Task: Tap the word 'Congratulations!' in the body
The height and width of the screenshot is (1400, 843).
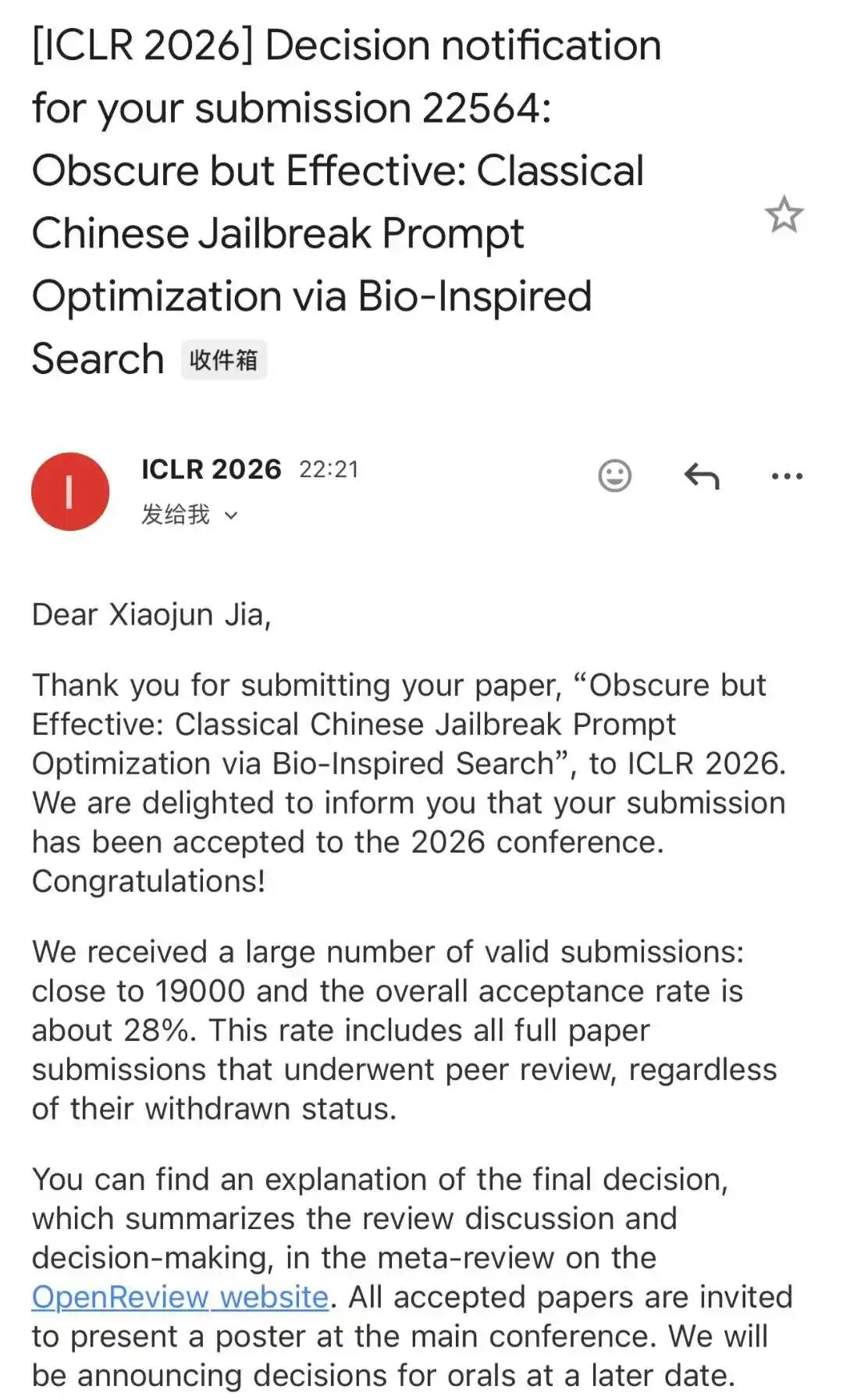Action: pyautogui.click(x=148, y=881)
